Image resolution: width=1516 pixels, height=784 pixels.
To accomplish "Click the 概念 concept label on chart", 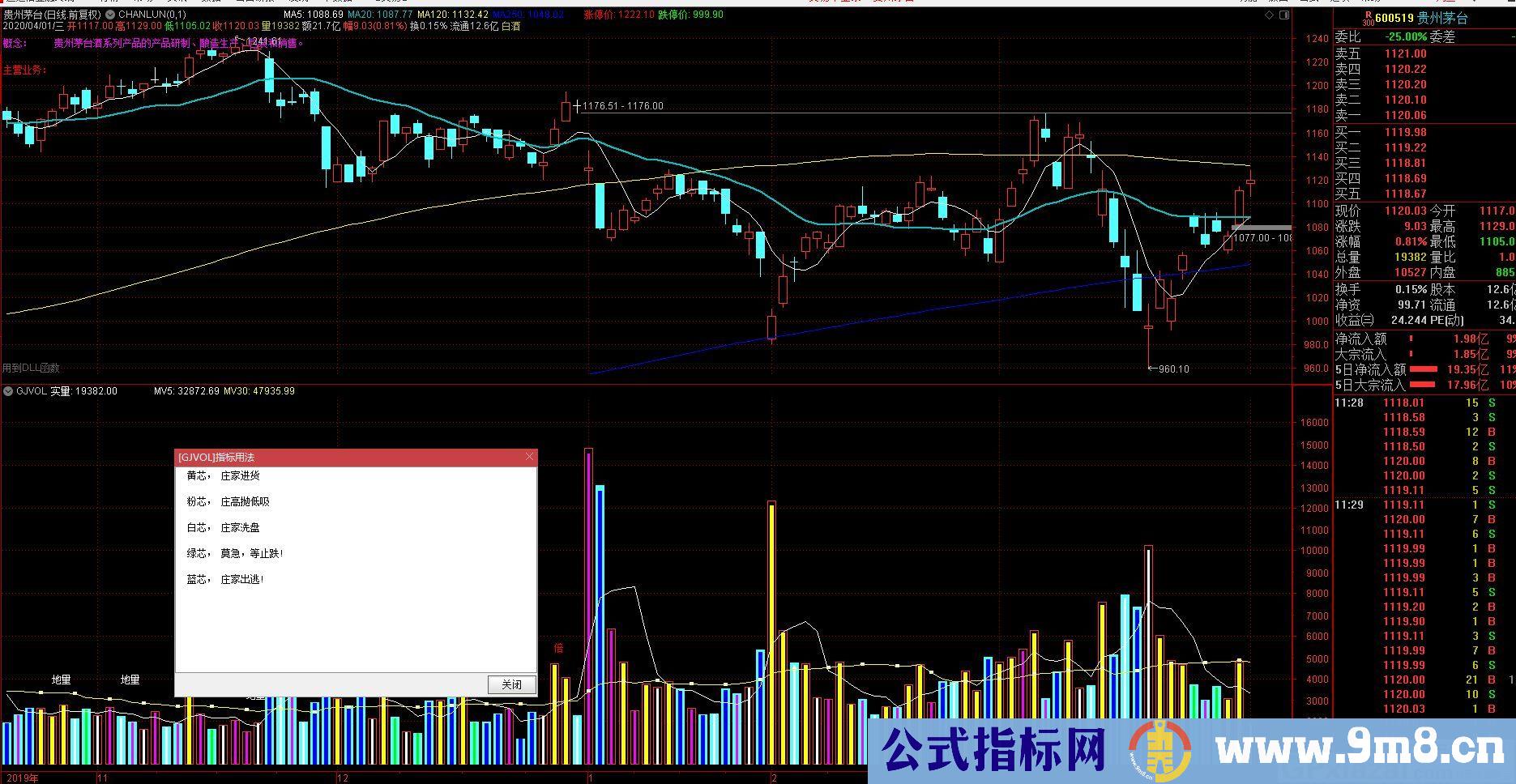I will [x=15, y=44].
